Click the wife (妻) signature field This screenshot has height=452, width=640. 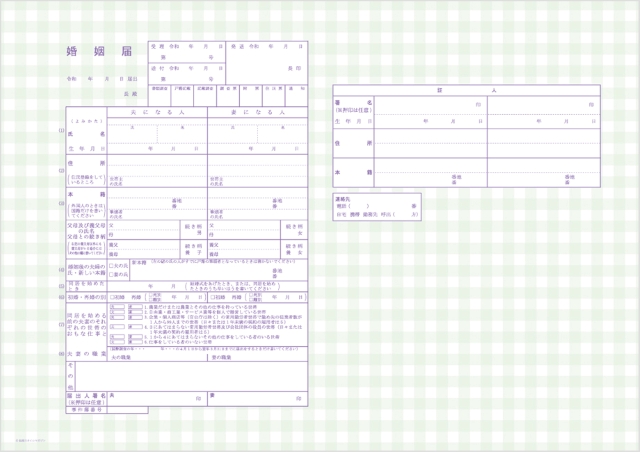(x=258, y=399)
